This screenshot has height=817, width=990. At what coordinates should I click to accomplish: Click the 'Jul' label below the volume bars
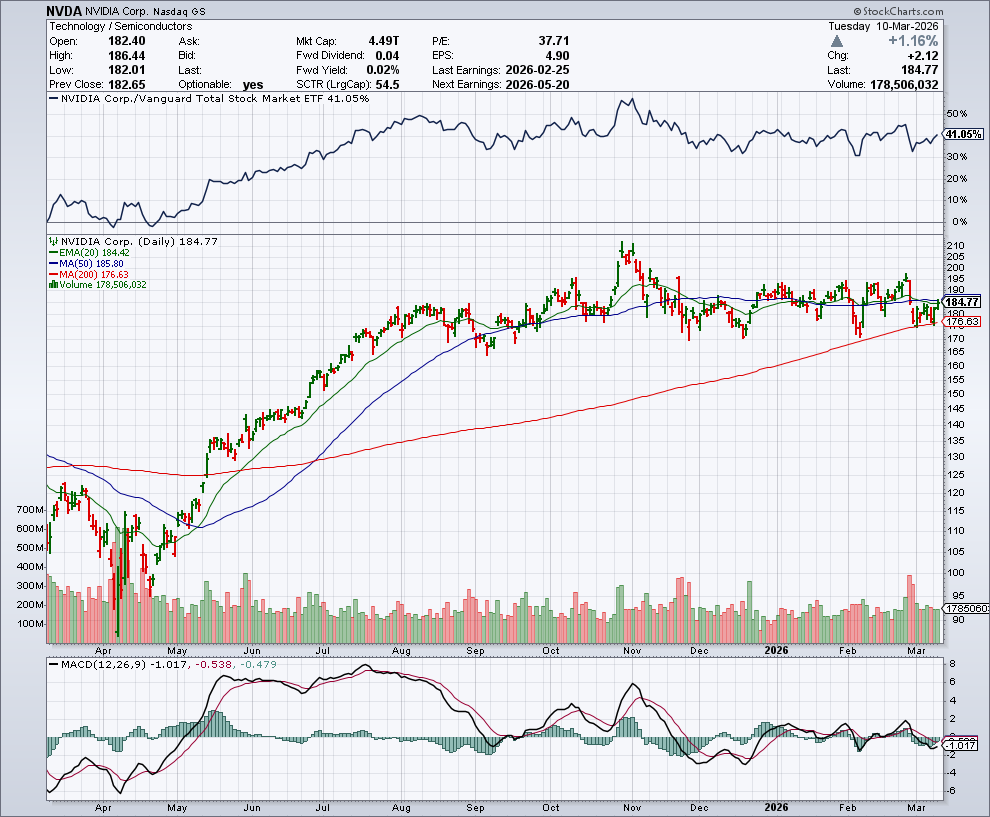click(323, 650)
